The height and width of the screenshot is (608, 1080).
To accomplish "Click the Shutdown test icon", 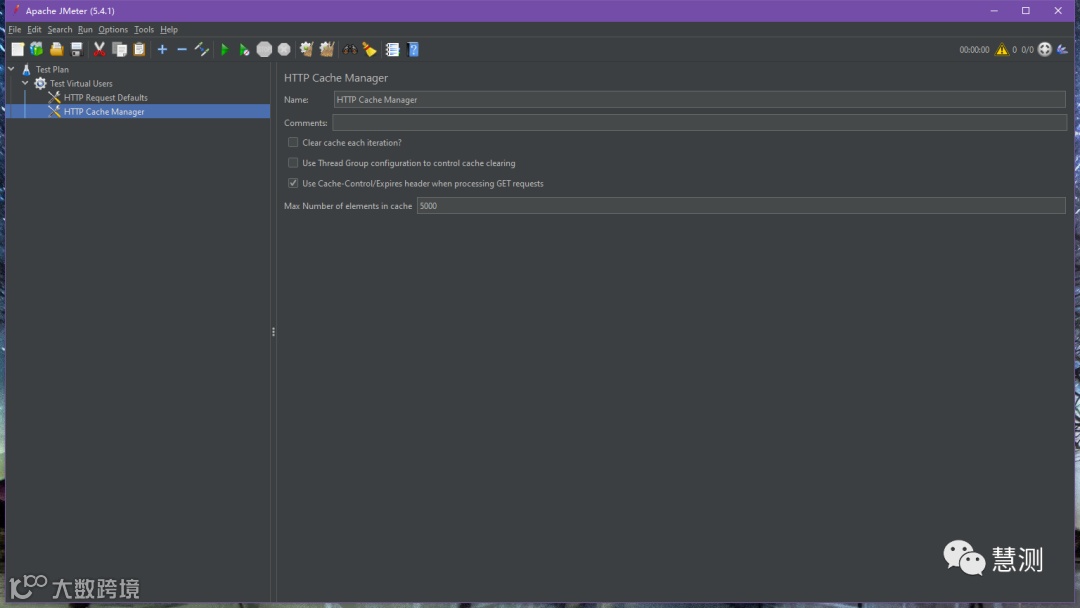I will pos(284,49).
